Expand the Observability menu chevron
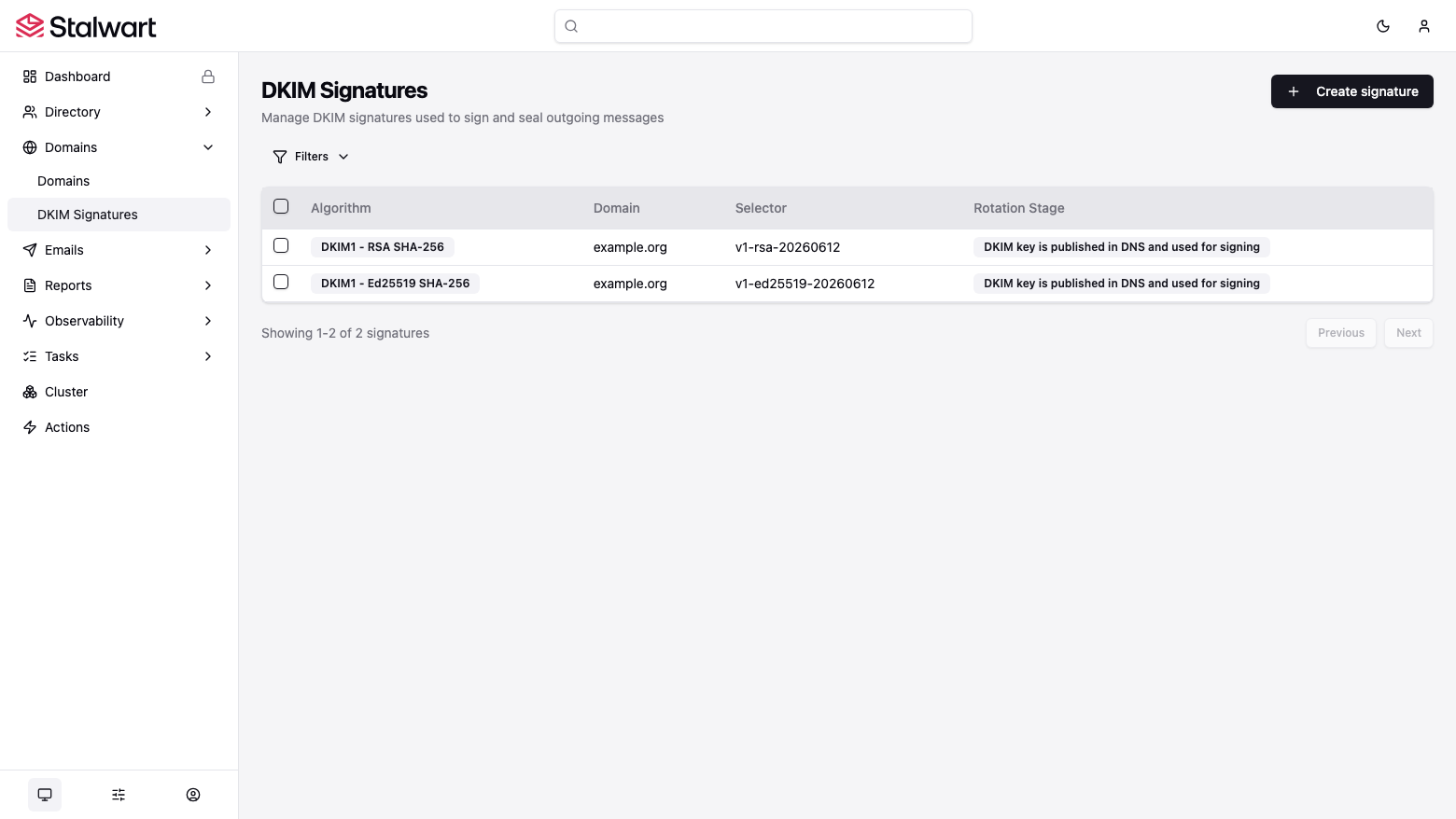 pyautogui.click(x=208, y=321)
